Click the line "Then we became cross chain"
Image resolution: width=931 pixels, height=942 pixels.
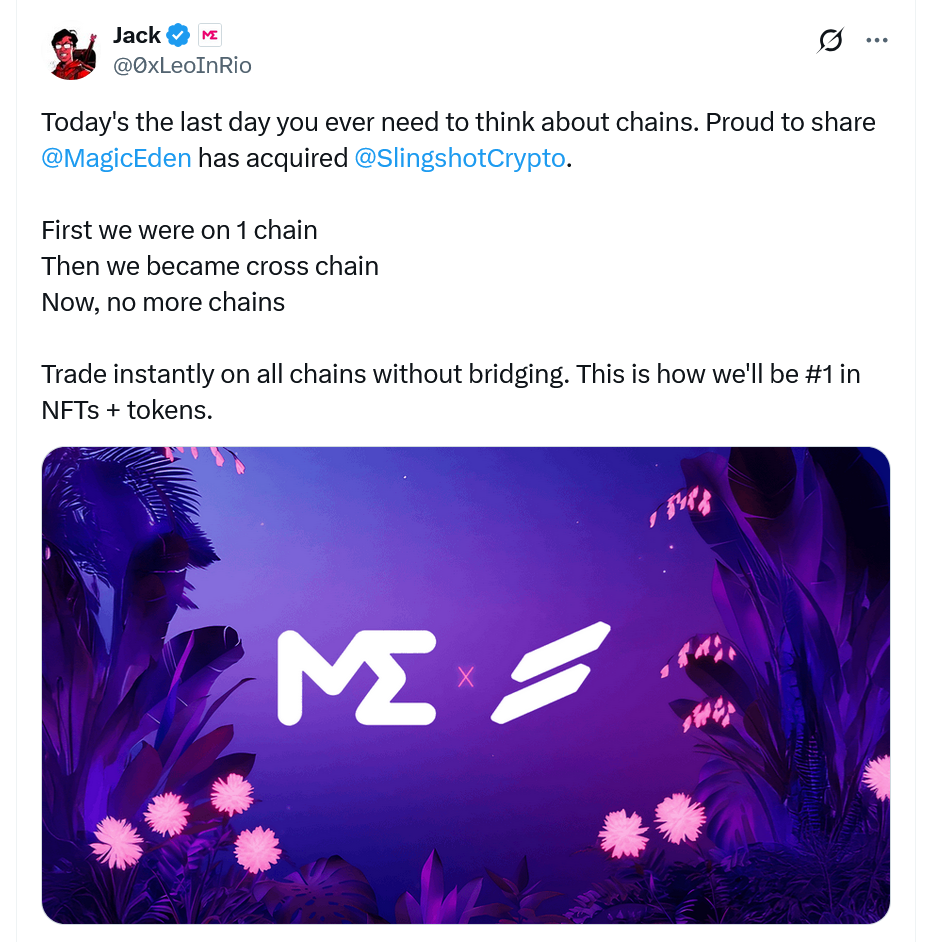[x=210, y=266]
